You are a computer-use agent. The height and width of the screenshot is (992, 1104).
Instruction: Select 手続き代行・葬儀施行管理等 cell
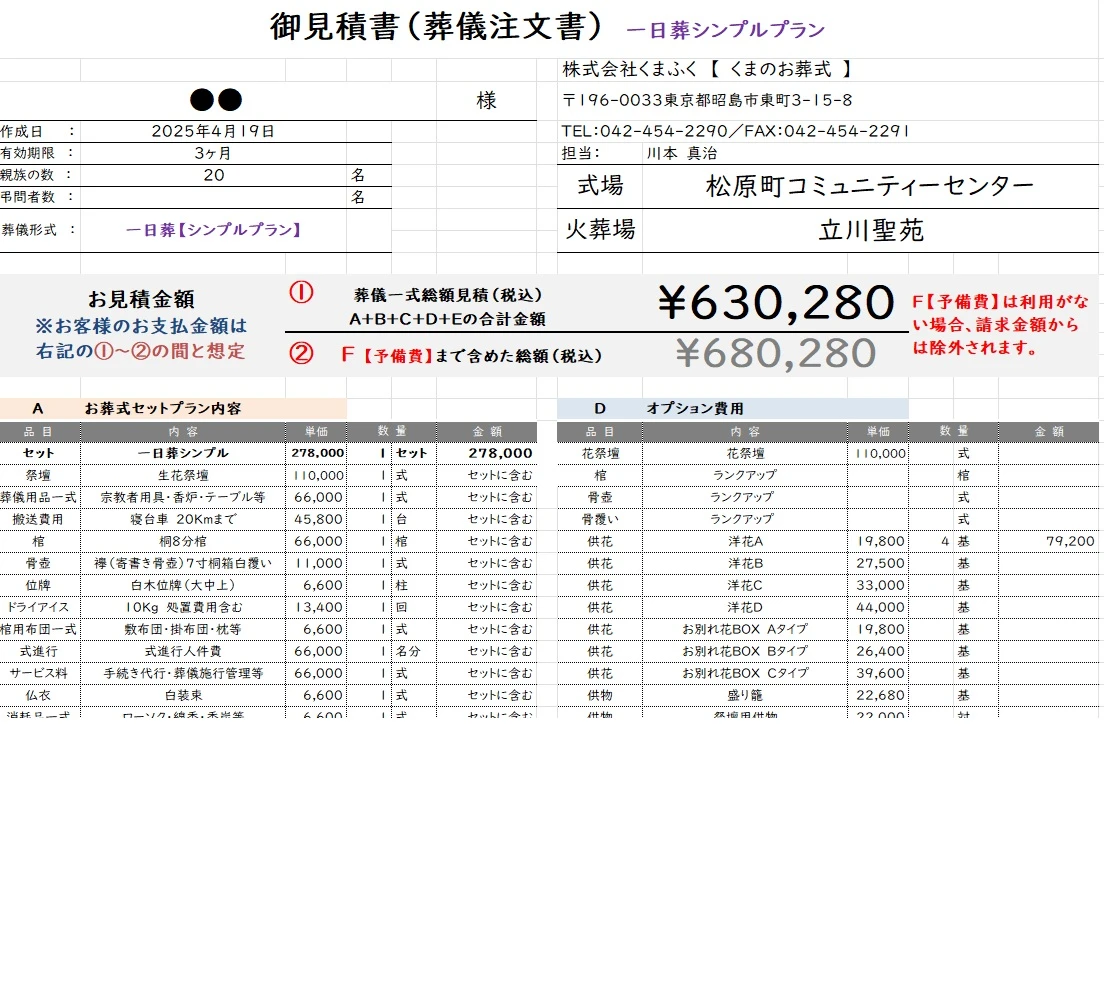183,673
